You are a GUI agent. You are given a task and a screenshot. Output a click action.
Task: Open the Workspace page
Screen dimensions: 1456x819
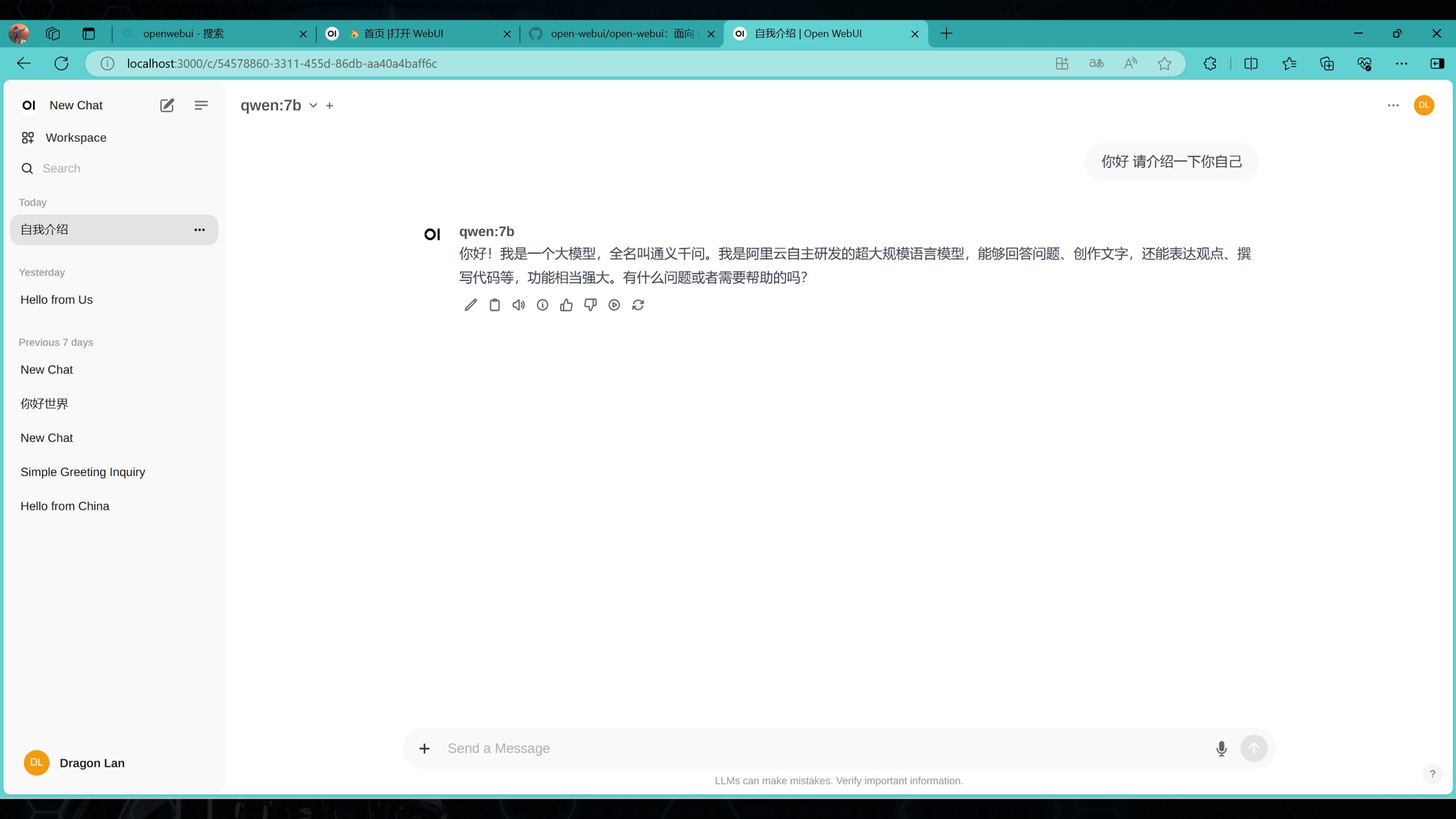(x=76, y=137)
